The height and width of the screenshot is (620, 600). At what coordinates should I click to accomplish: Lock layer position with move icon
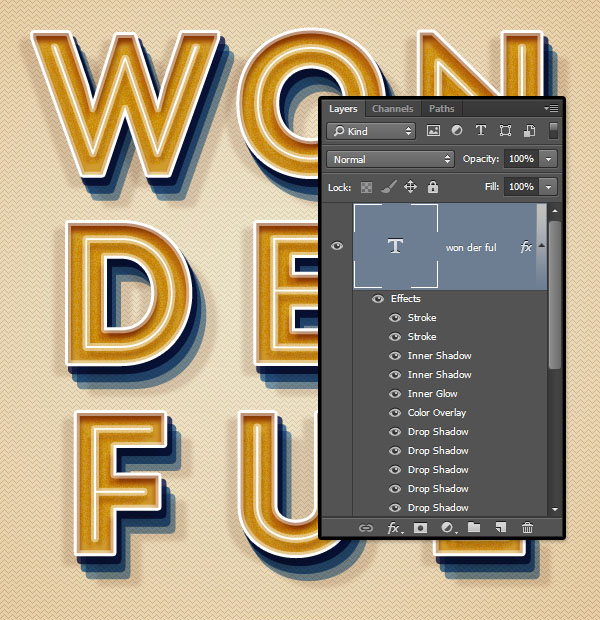(411, 187)
